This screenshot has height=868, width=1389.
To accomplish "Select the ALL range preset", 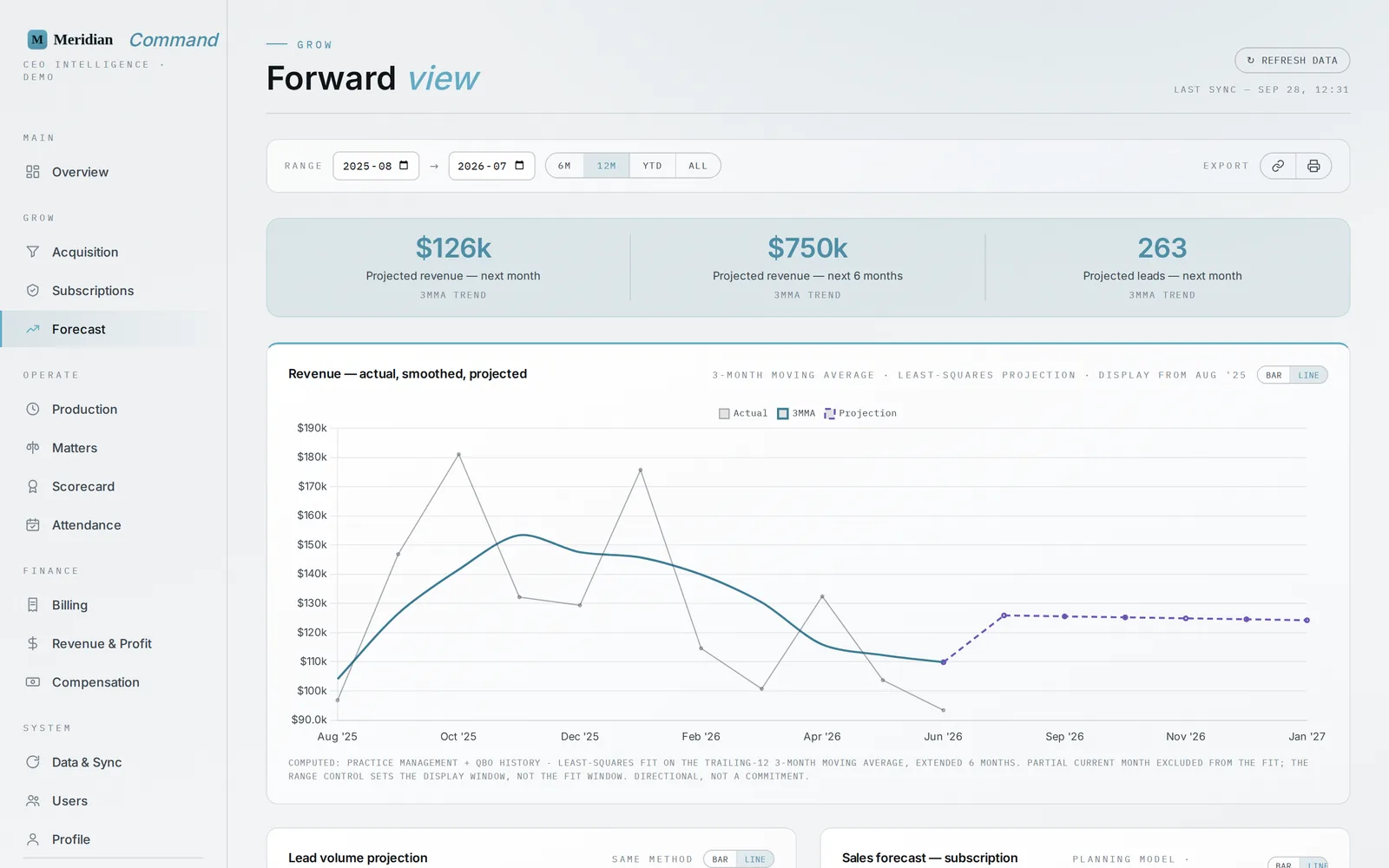I will pyautogui.click(x=698, y=166).
